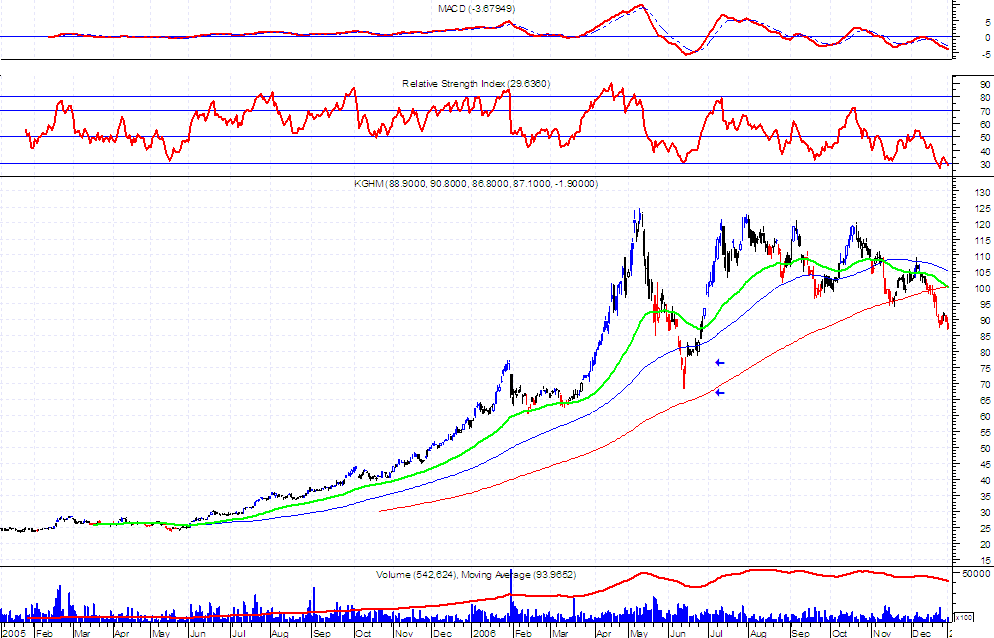This screenshot has width=994, height=638.
Task: Select the 0 label on the MACD axis
Action: click(x=988, y=37)
